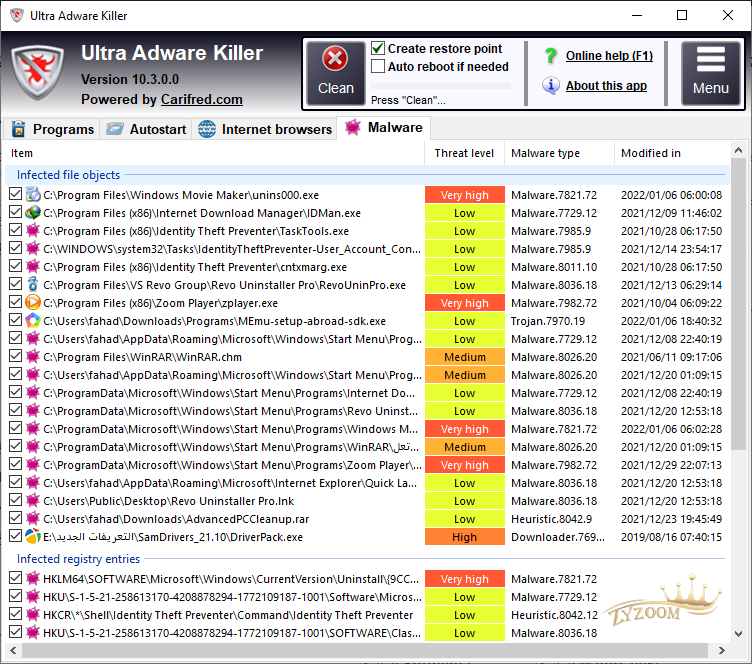Open Online help (F1) link
Screen dimensions: 752x664
pos(609,56)
